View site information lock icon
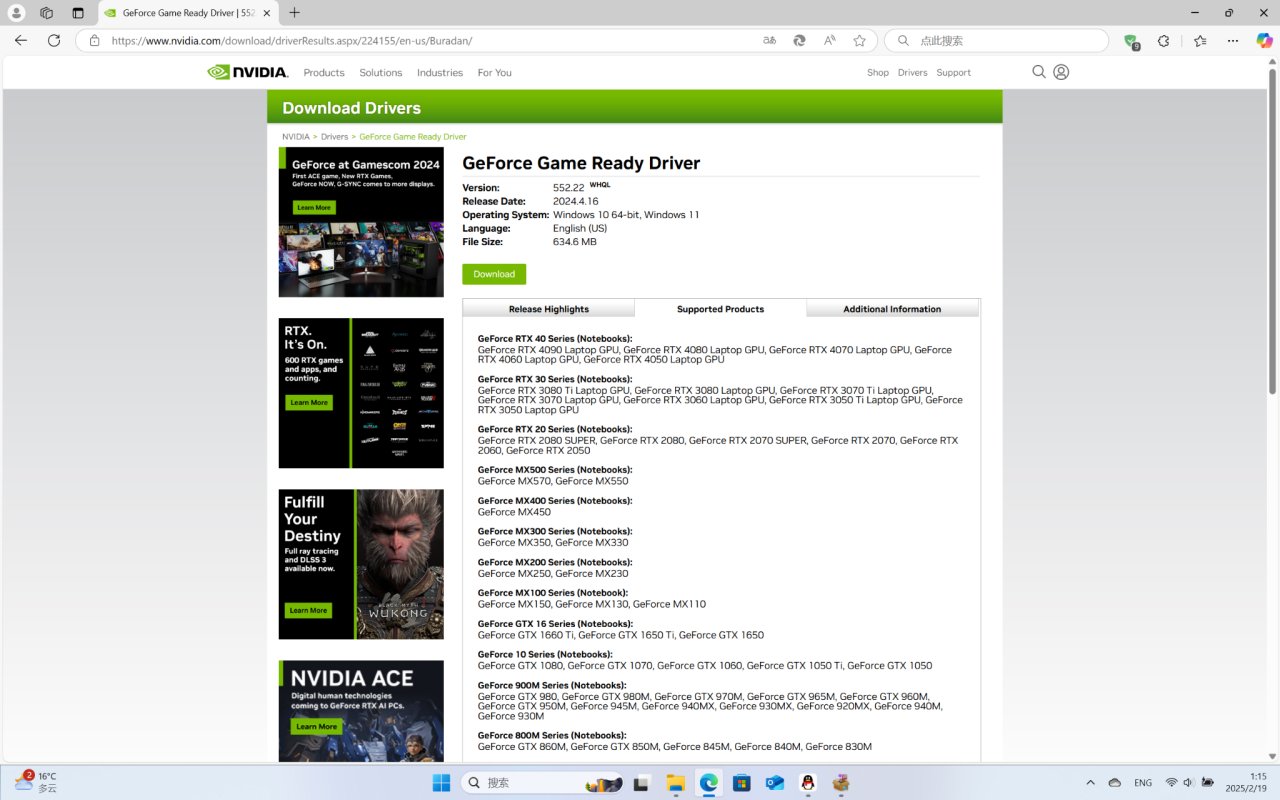Screen dimensions: 1280x800 coord(94,41)
